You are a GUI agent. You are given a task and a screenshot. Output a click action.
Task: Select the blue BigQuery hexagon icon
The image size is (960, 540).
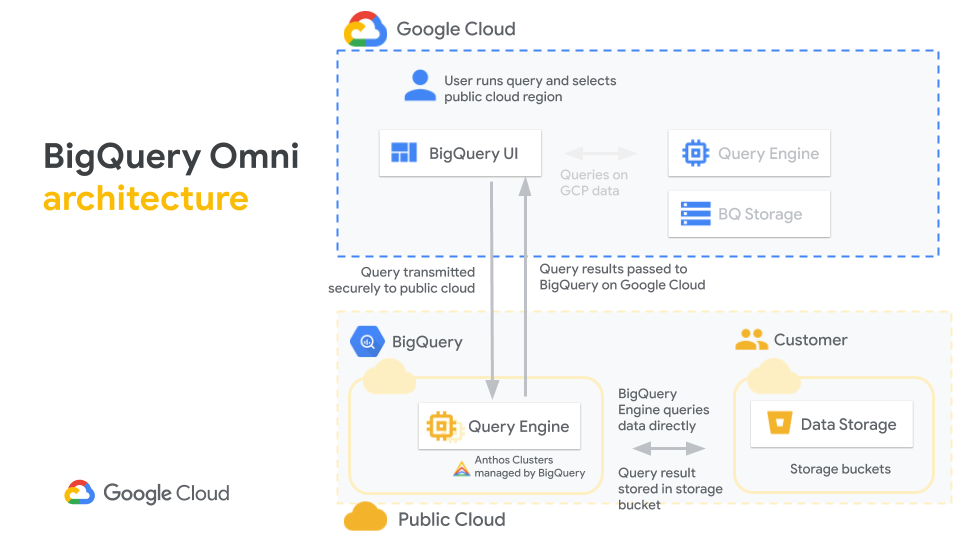367,341
